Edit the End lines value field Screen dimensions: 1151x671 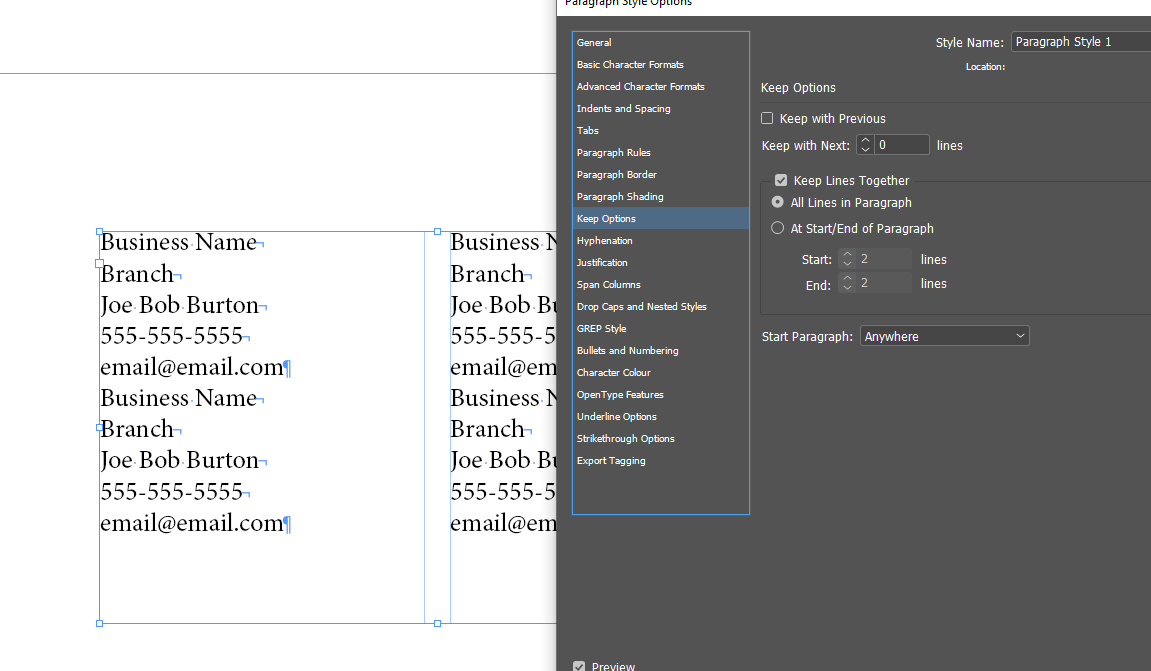(x=885, y=282)
